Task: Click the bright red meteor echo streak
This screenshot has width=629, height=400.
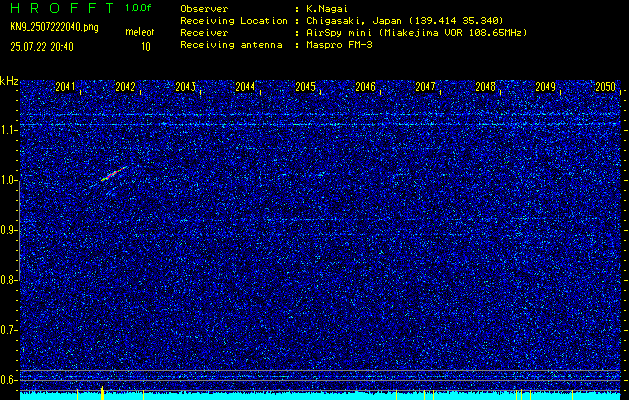Action: (114, 174)
